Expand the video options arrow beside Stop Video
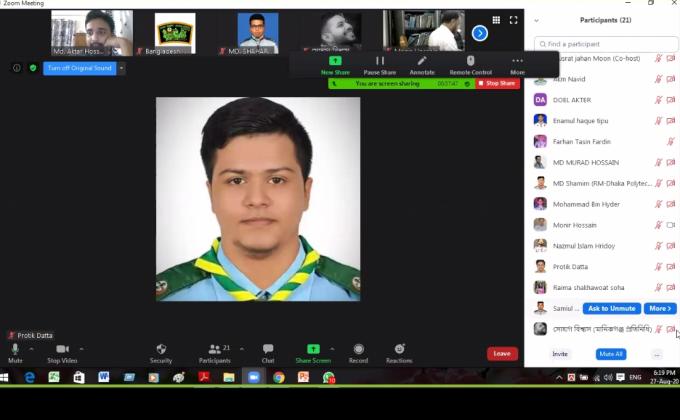The height and width of the screenshot is (420, 680). [x=81, y=349]
